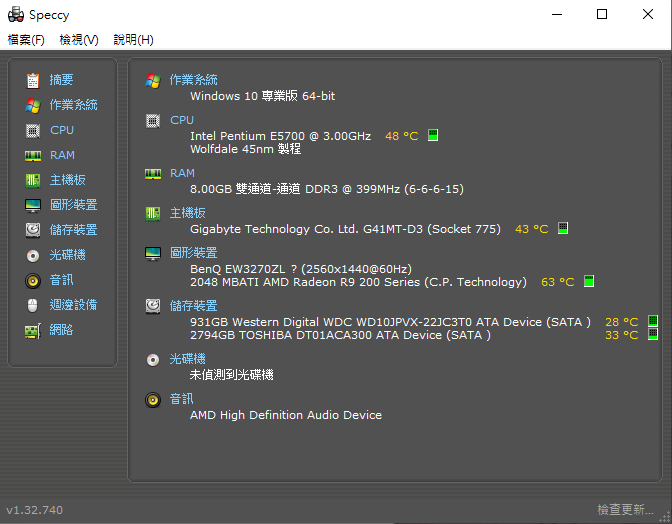Click the 音訊 speaker icon in sidebar
The height and width of the screenshot is (524, 672).
33,281
